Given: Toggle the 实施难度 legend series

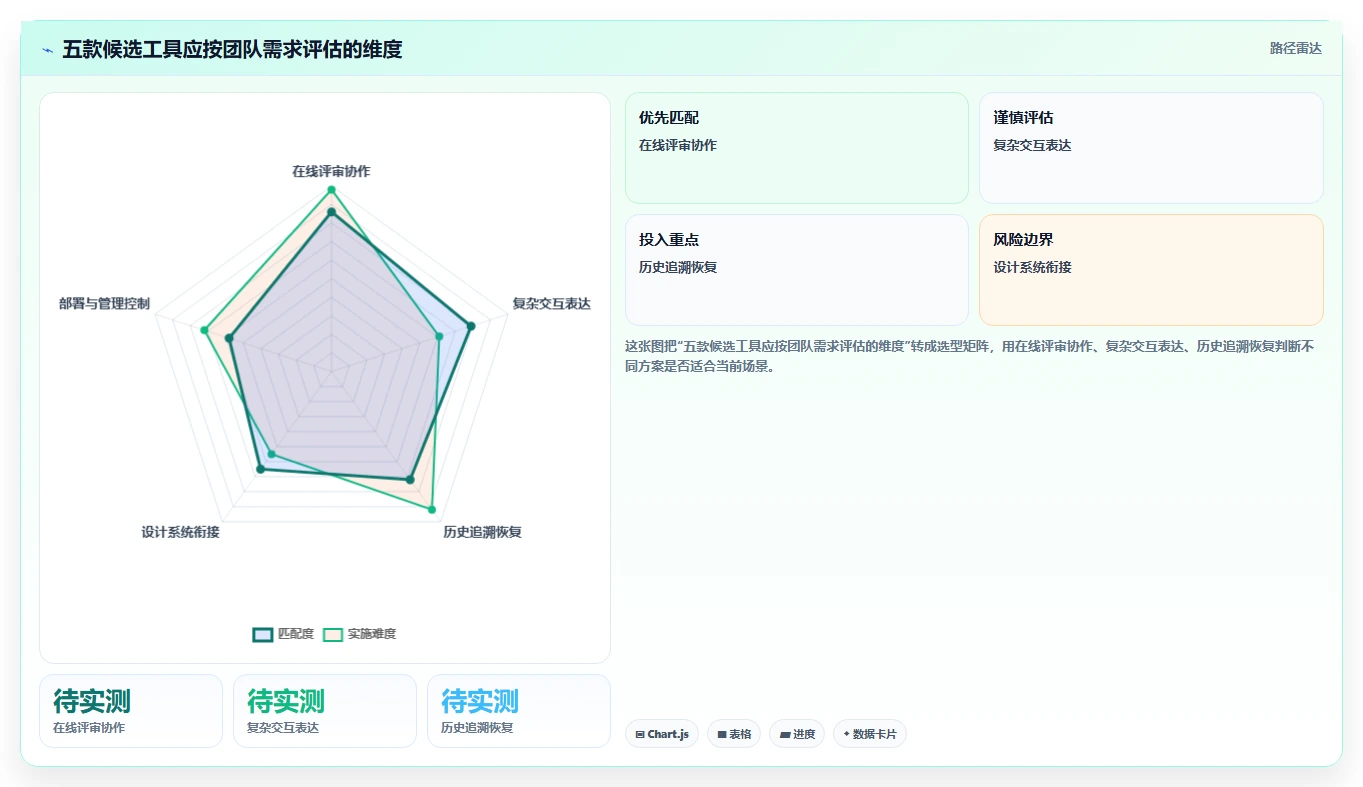Looking at the screenshot, I should tap(360, 634).
